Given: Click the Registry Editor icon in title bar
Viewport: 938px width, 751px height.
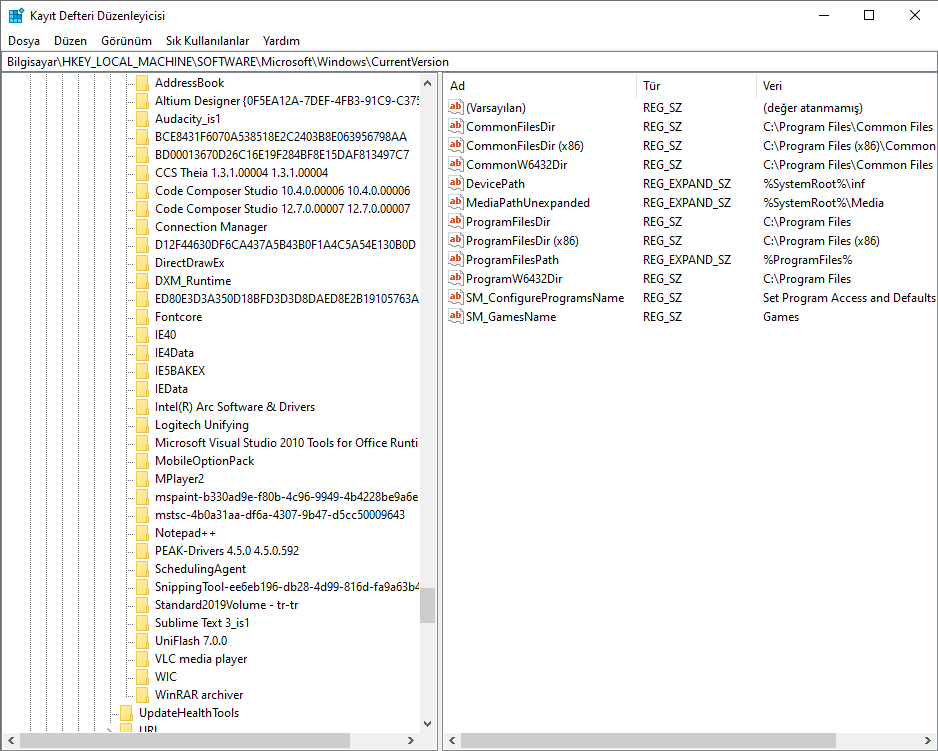Looking at the screenshot, I should 14,14.
